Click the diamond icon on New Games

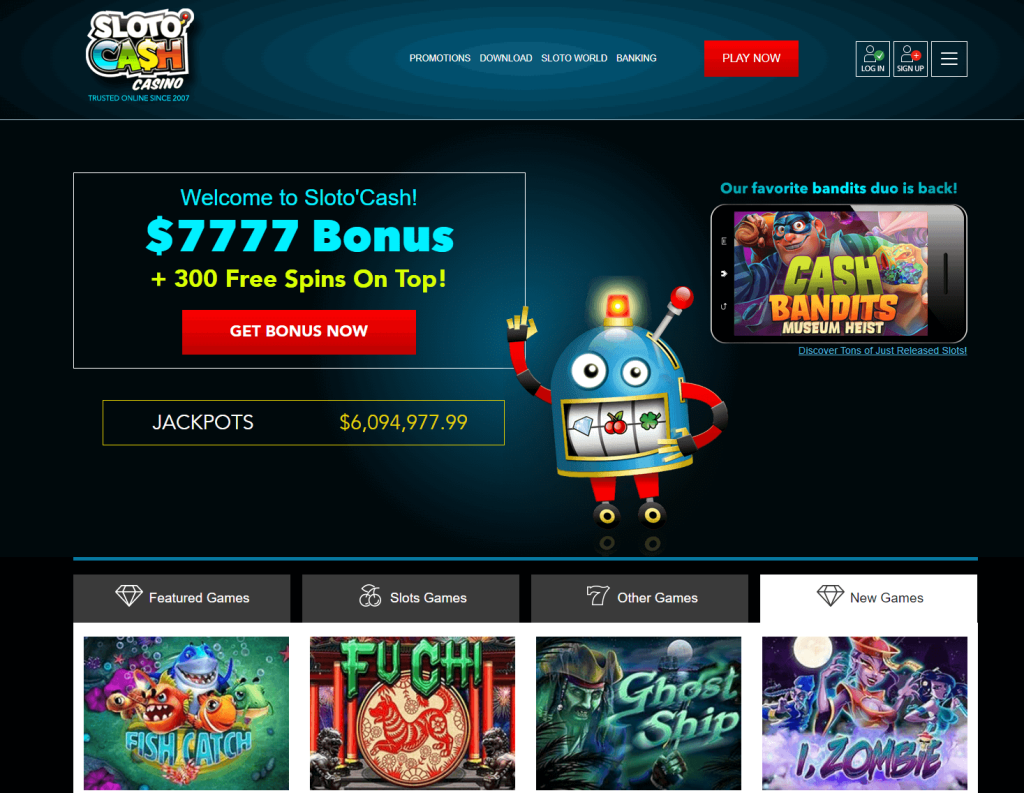[830, 595]
